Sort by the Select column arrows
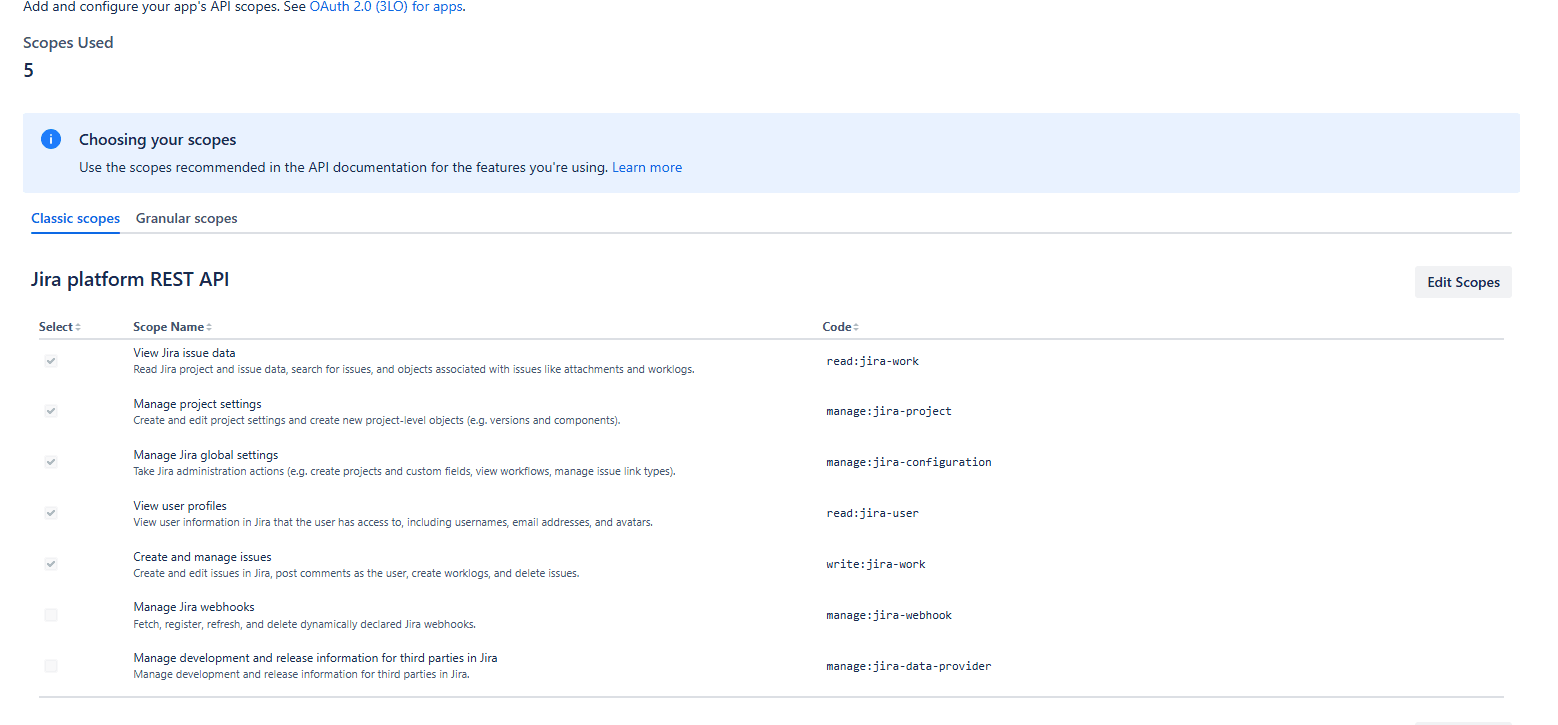Image resolution: width=1558 pixels, height=725 pixels. 78,326
